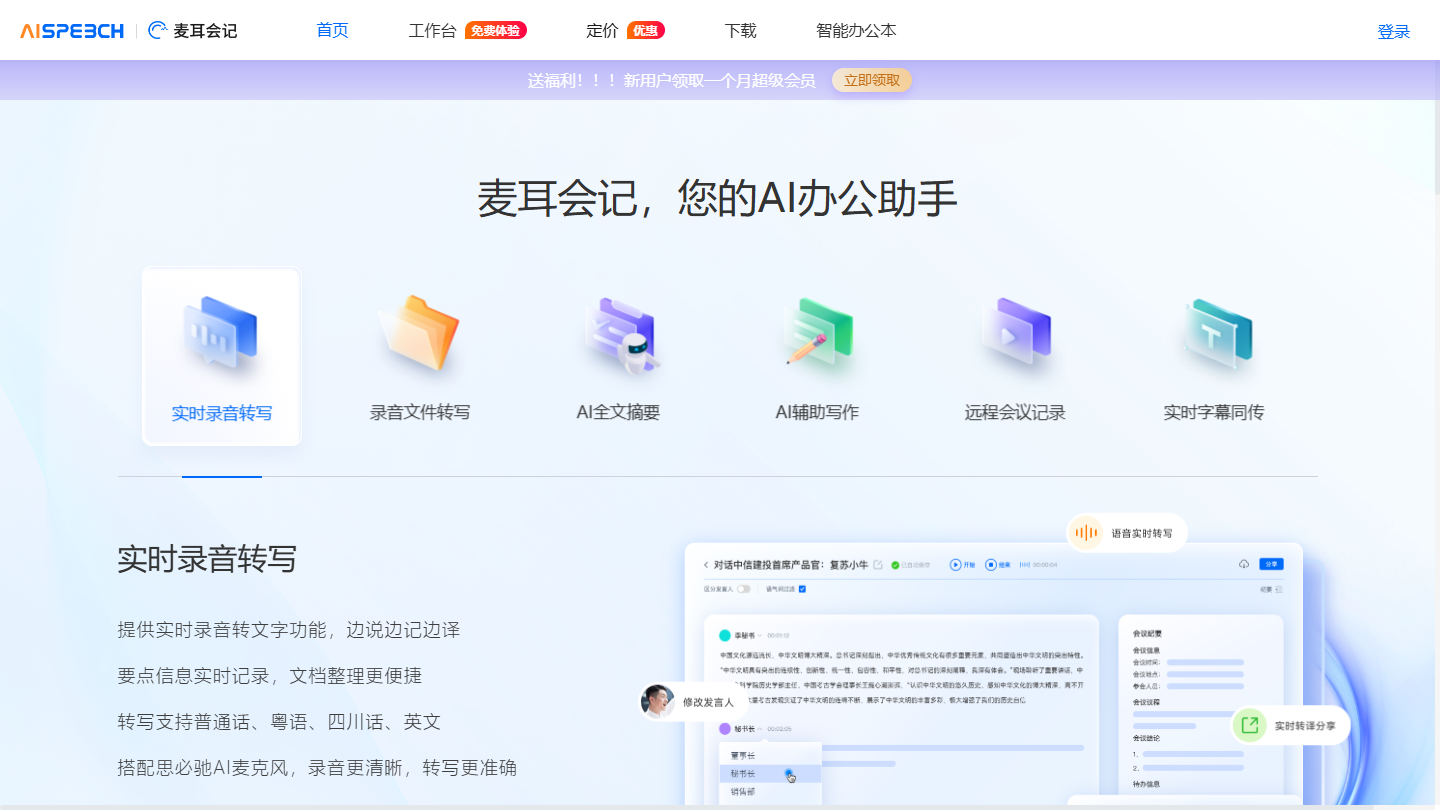The height and width of the screenshot is (810, 1440).
Task: Click the 实时录音转写 section heading
Action: pyautogui.click(x=207, y=558)
